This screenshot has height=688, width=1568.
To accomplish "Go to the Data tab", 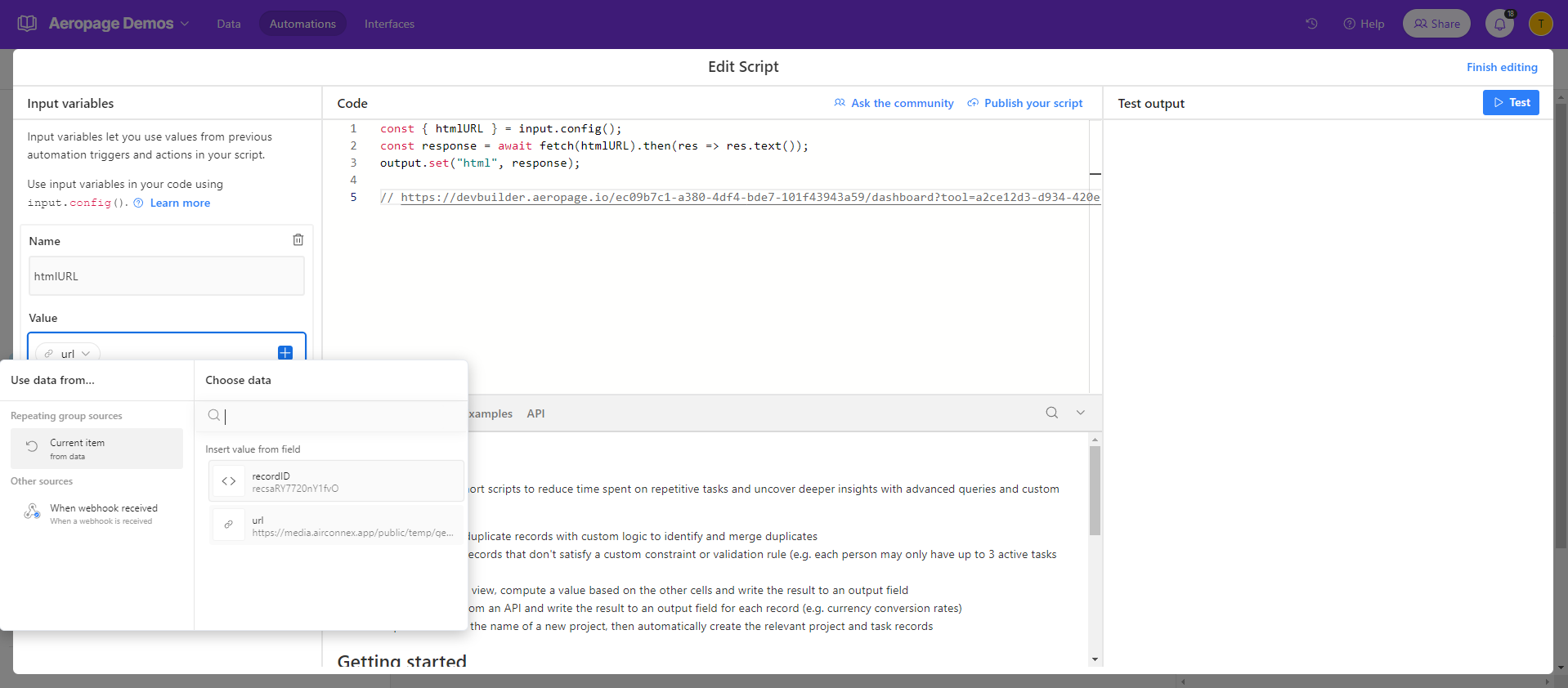I will click(229, 24).
